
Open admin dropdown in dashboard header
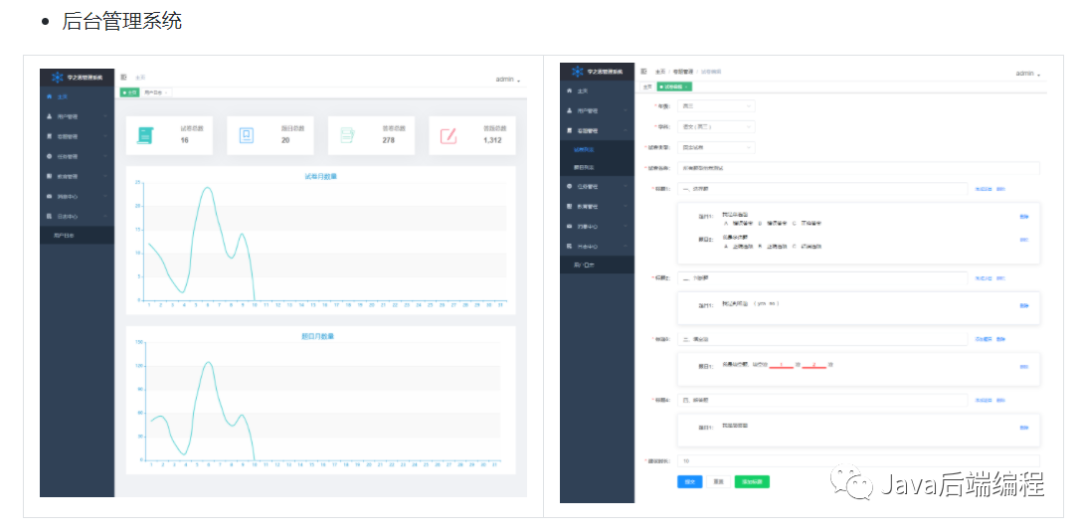[x=508, y=80]
